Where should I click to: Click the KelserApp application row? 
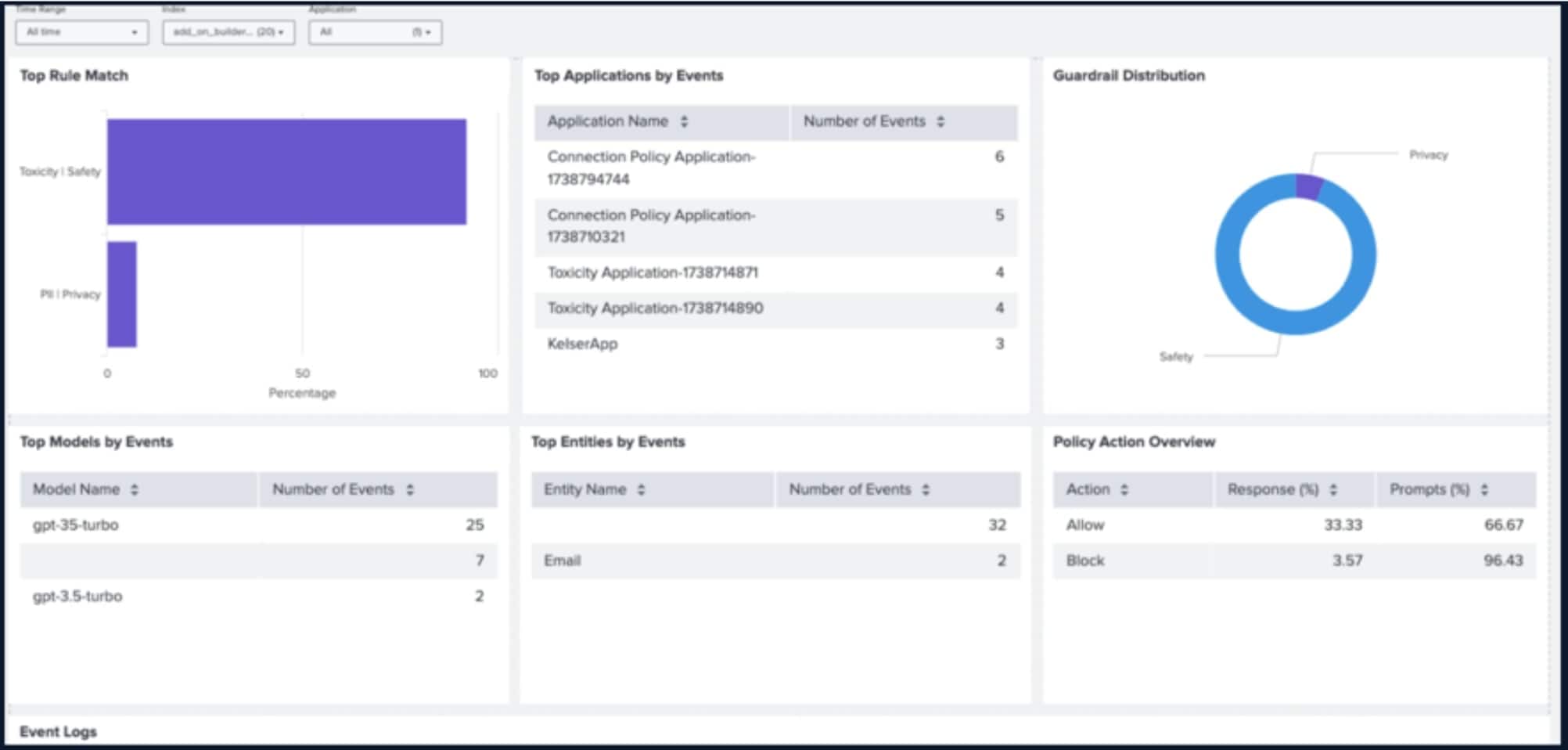pos(582,344)
